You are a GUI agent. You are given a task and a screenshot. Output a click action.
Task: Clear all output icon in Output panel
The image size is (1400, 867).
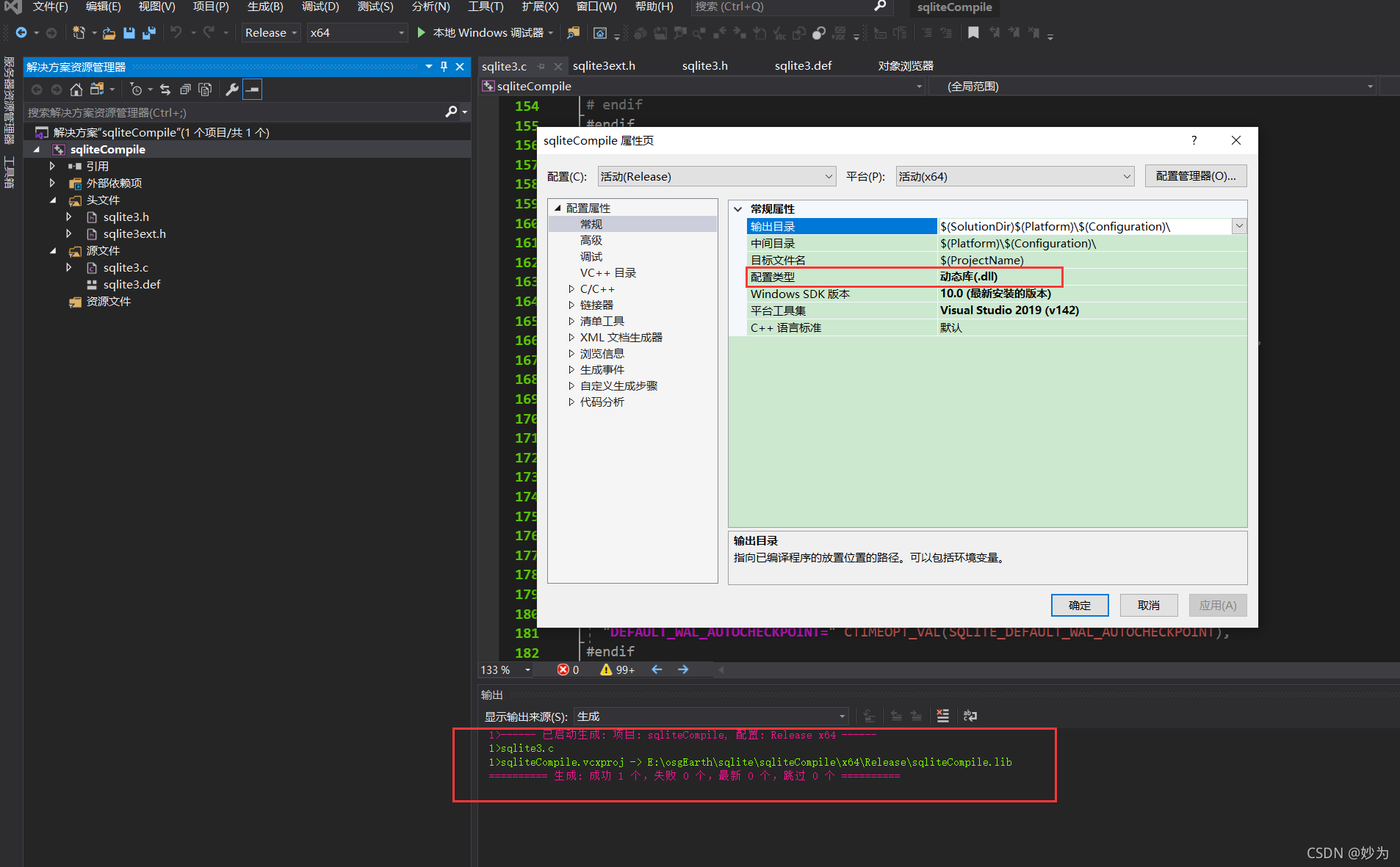click(x=943, y=716)
